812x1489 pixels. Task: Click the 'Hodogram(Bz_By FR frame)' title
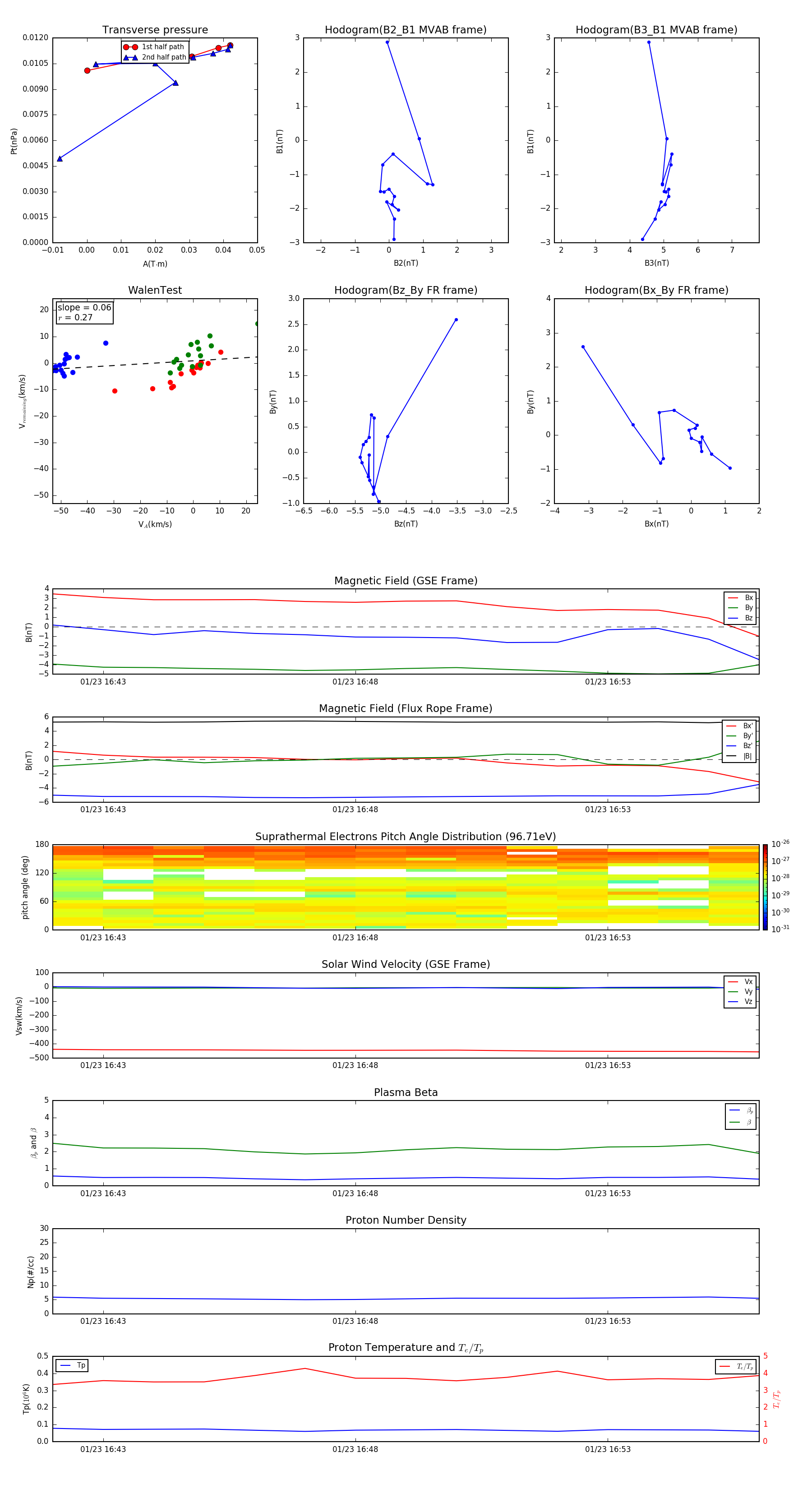[x=406, y=290]
